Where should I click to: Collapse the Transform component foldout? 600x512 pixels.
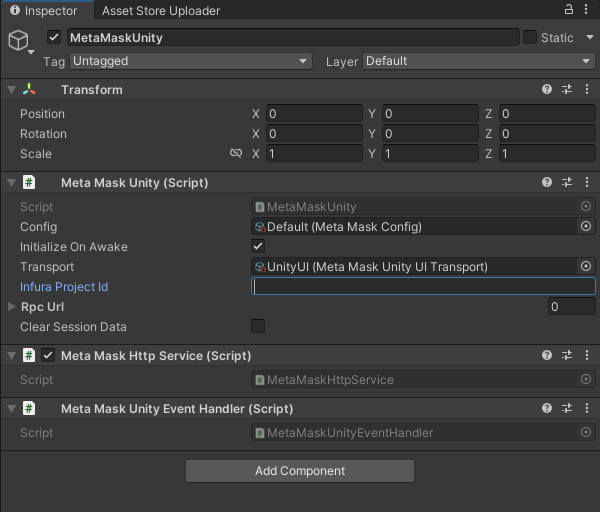pyautogui.click(x=11, y=90)
